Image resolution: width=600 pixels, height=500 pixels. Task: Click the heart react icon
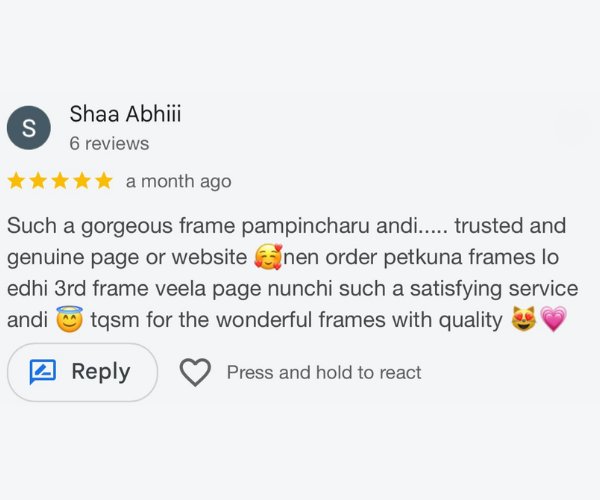(195, 373)
